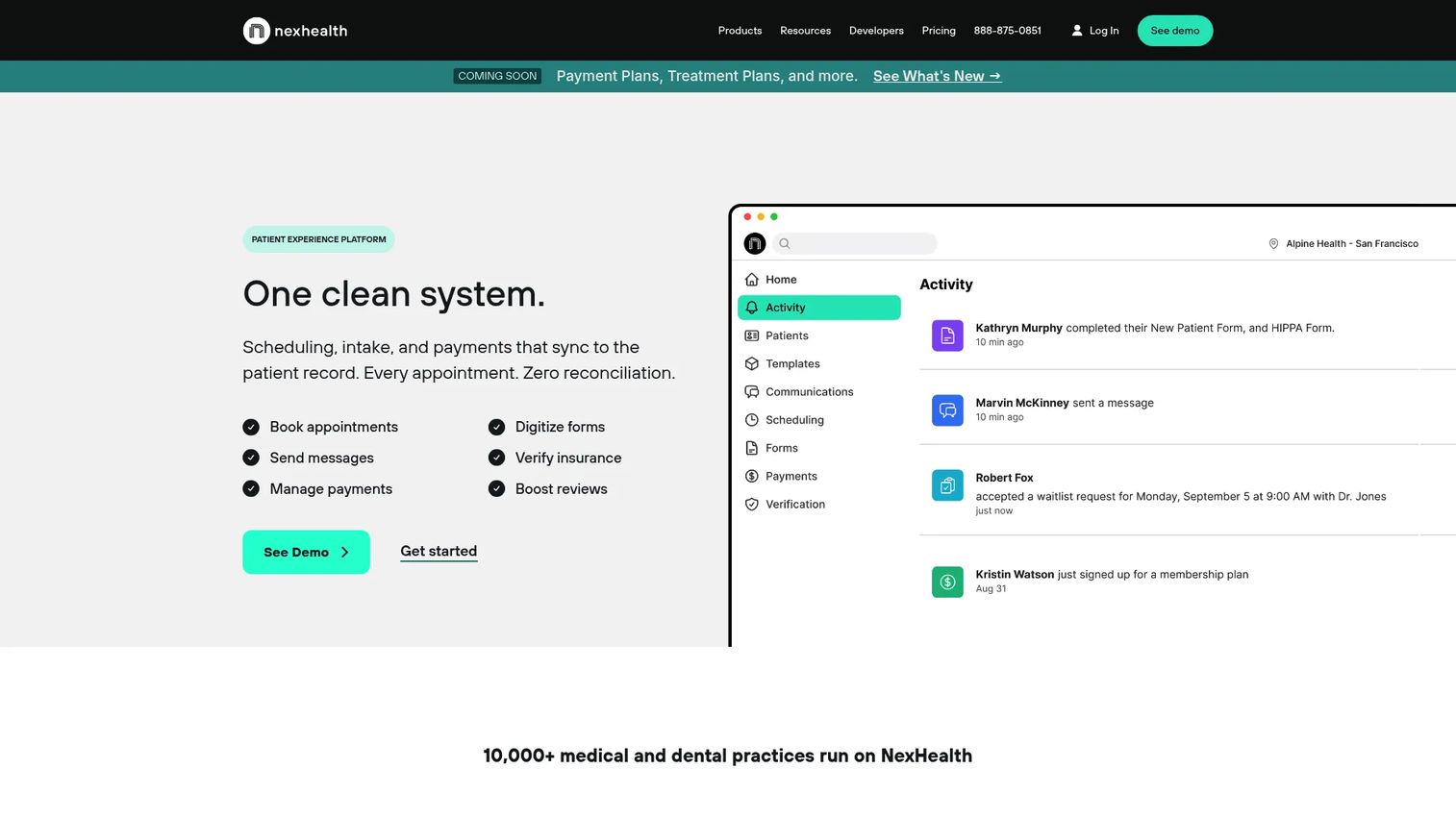The width and height of the screenshot is (1456, 818).
Task: Click the Activity heading in app mockup
Action: coord(946,285)
